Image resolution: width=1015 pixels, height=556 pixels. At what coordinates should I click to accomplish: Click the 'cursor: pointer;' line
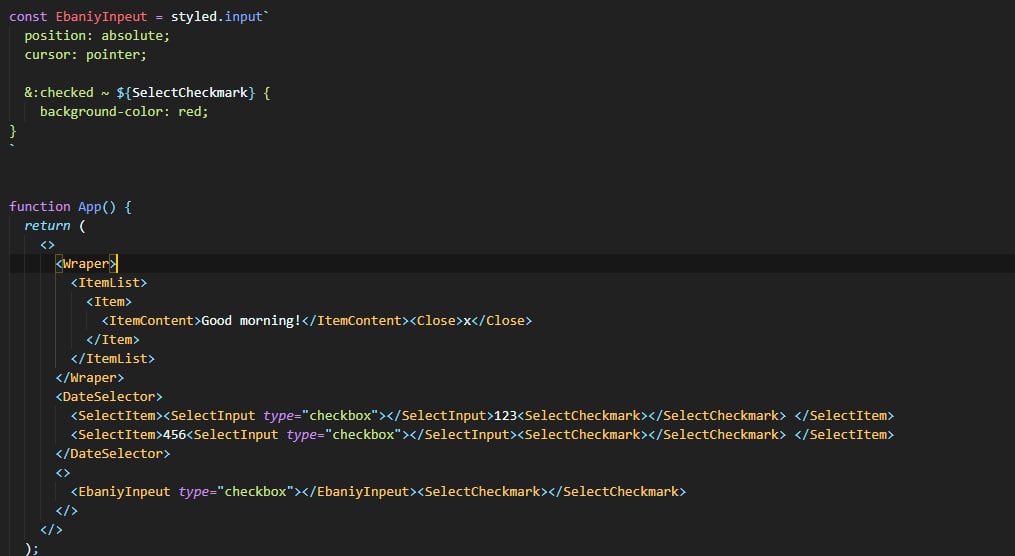tap(85, 55)
